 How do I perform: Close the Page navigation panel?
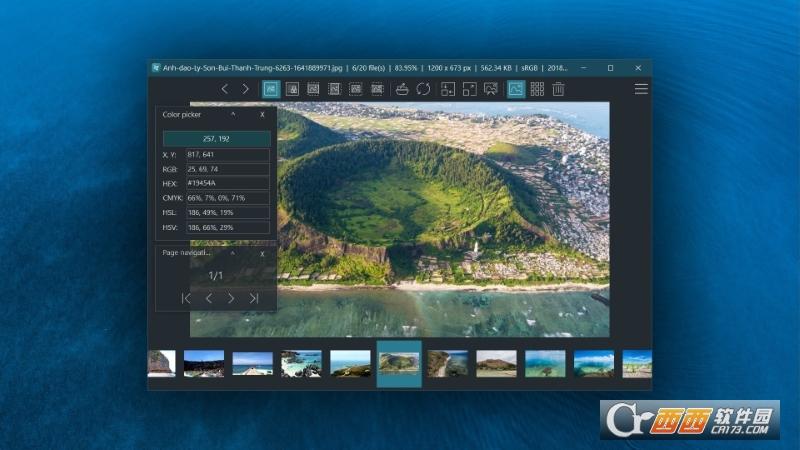[x=262, y=254]
